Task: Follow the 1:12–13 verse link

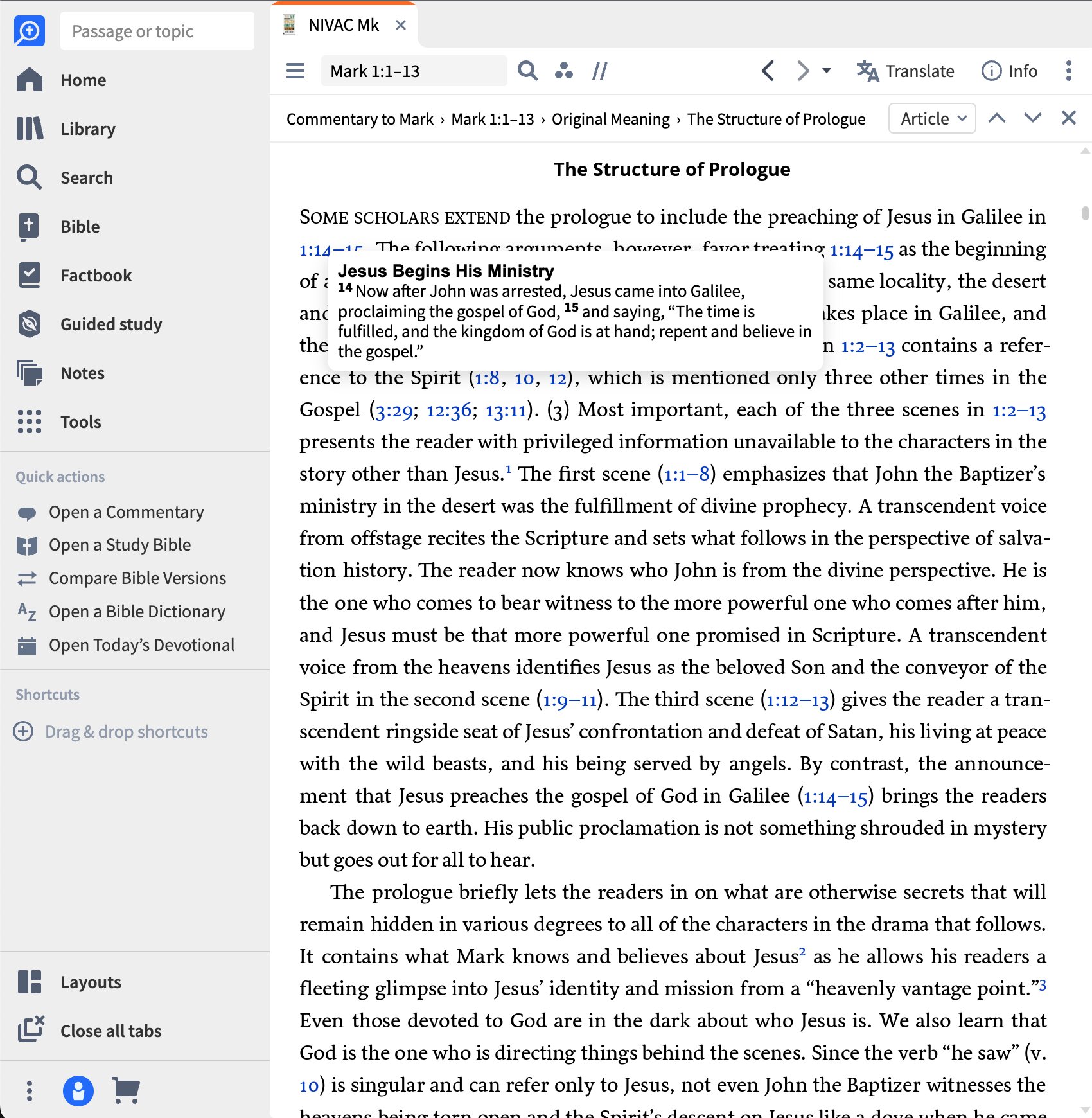Action: [x=798, y=700]
